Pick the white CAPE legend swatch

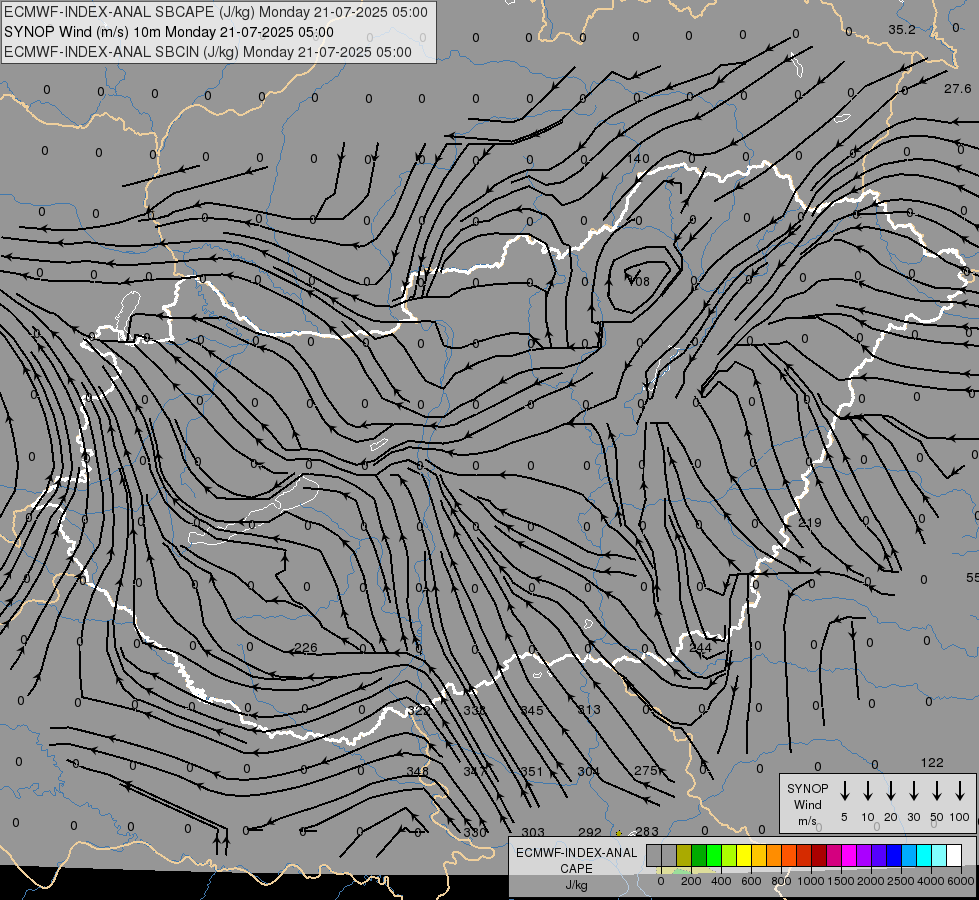coord(953,855)
